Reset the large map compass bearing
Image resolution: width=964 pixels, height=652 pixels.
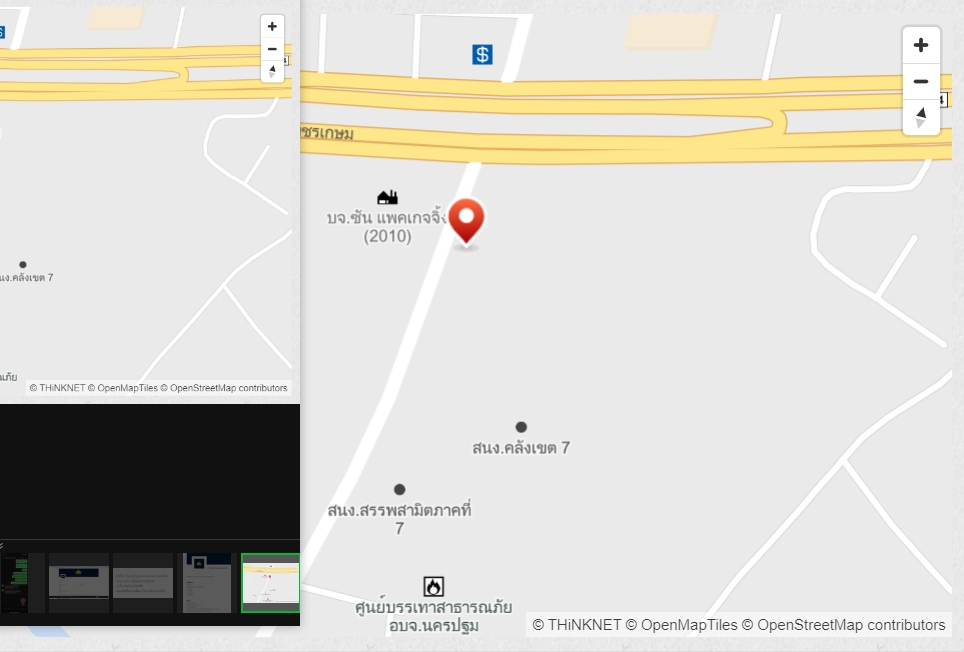click(920, 117)
